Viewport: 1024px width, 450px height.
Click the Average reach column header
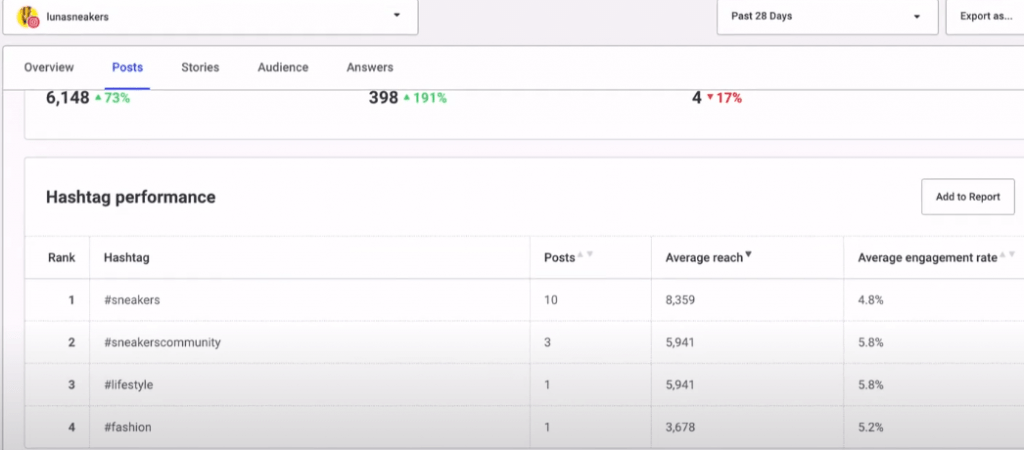[704, 257]
